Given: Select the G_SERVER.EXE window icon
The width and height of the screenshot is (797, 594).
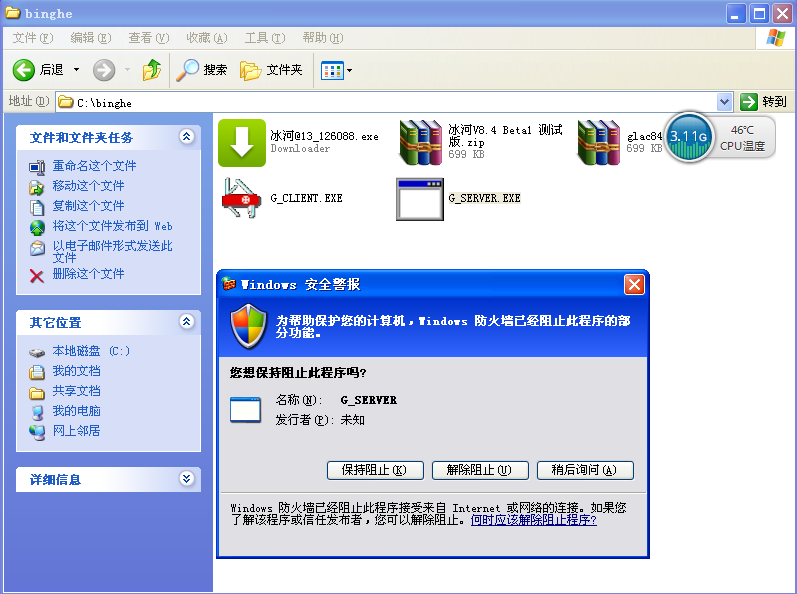Looking at the screenshot, I should point(420,199).
